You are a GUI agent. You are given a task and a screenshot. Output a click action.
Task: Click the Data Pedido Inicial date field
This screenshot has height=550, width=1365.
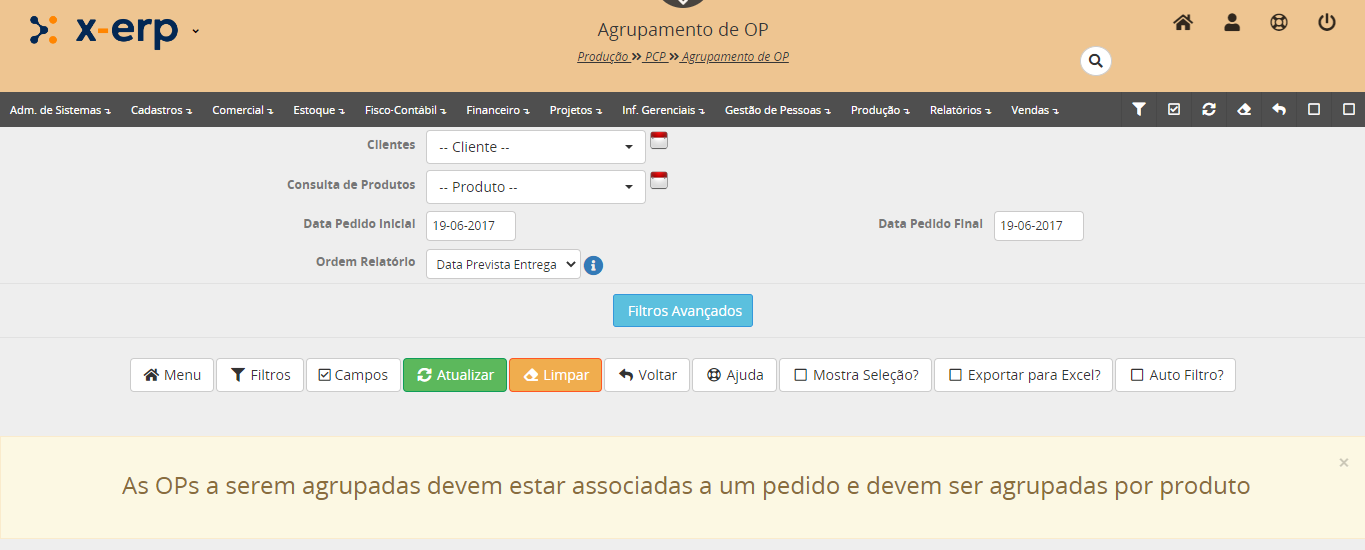pos(470,226)
